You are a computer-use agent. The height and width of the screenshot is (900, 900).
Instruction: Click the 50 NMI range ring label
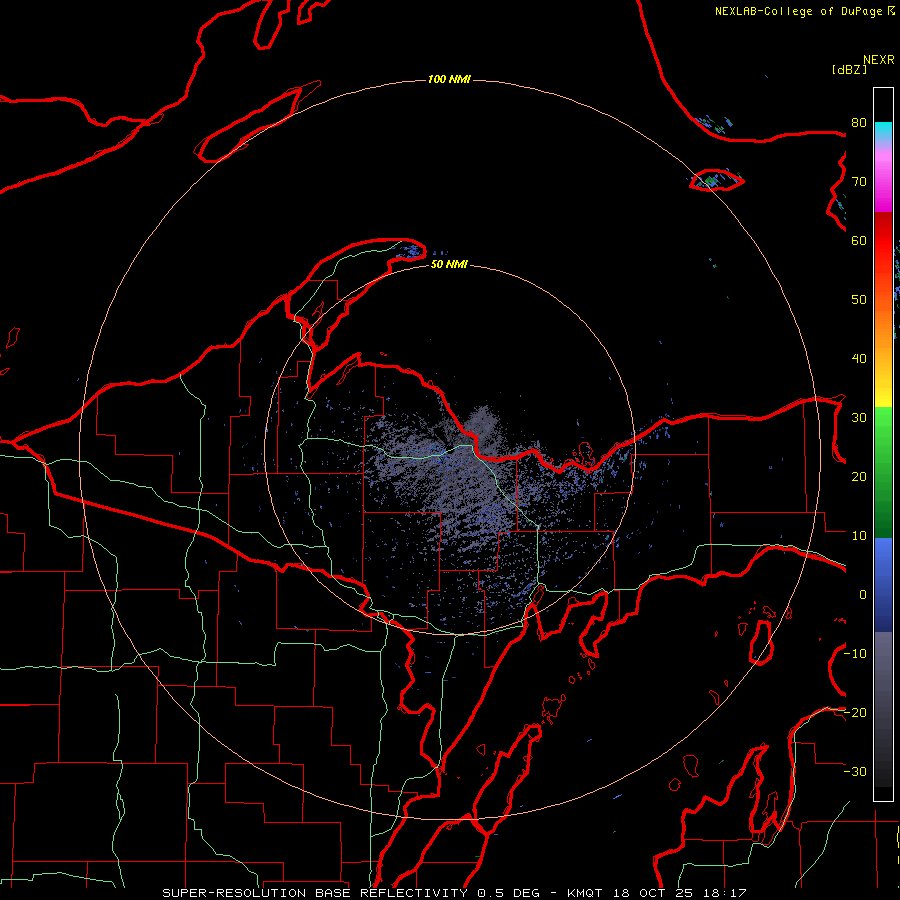(449, 265)
